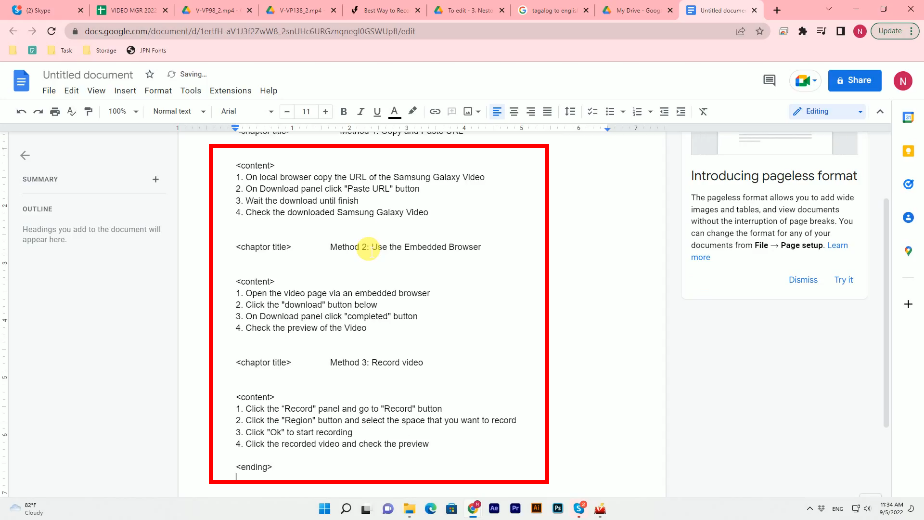The height and width of the screenshot is (520, 924).
Task: Open the Insert menu
Action: click(x=125, y=90)
